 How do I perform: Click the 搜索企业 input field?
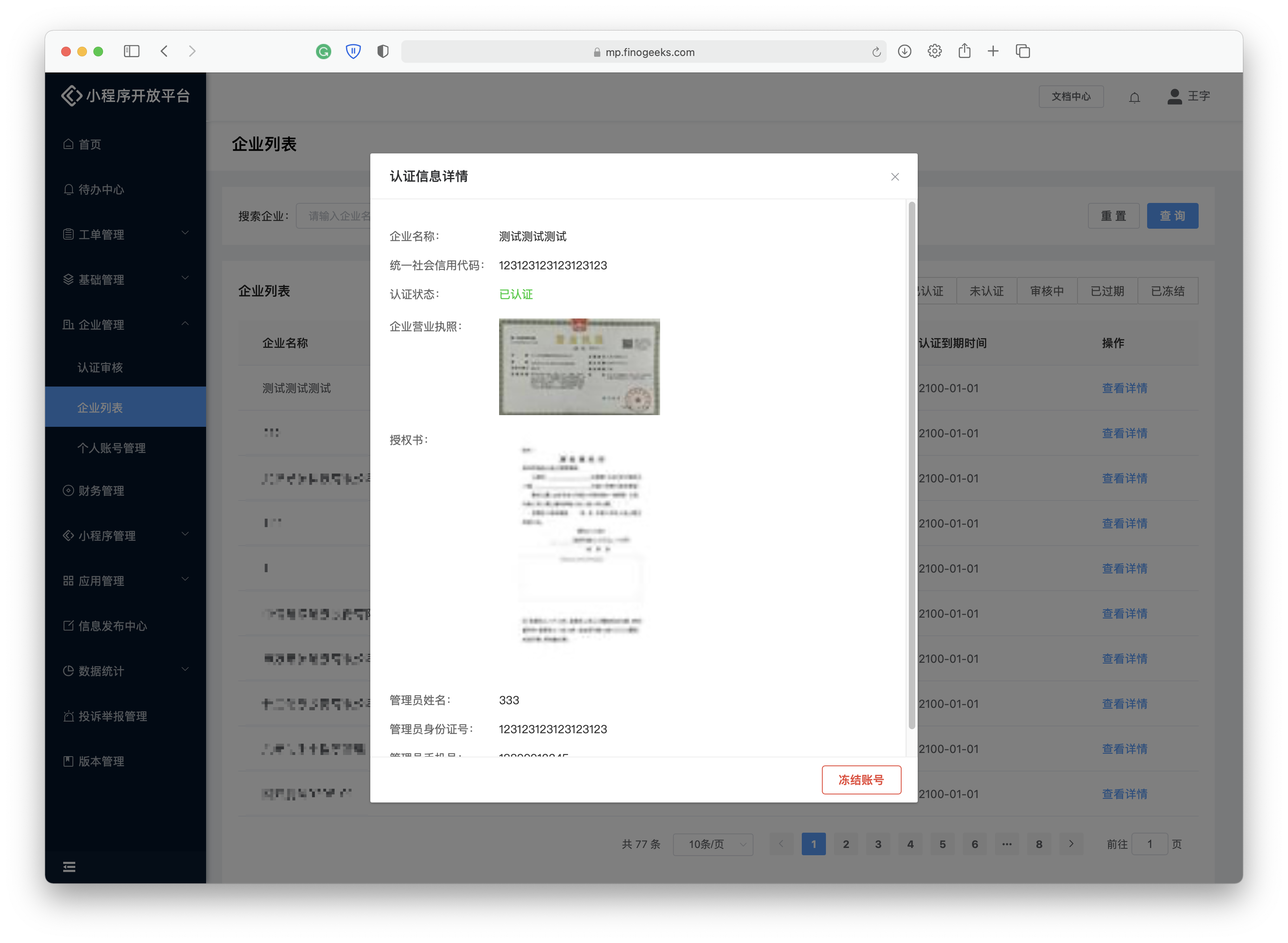(333, 216)
